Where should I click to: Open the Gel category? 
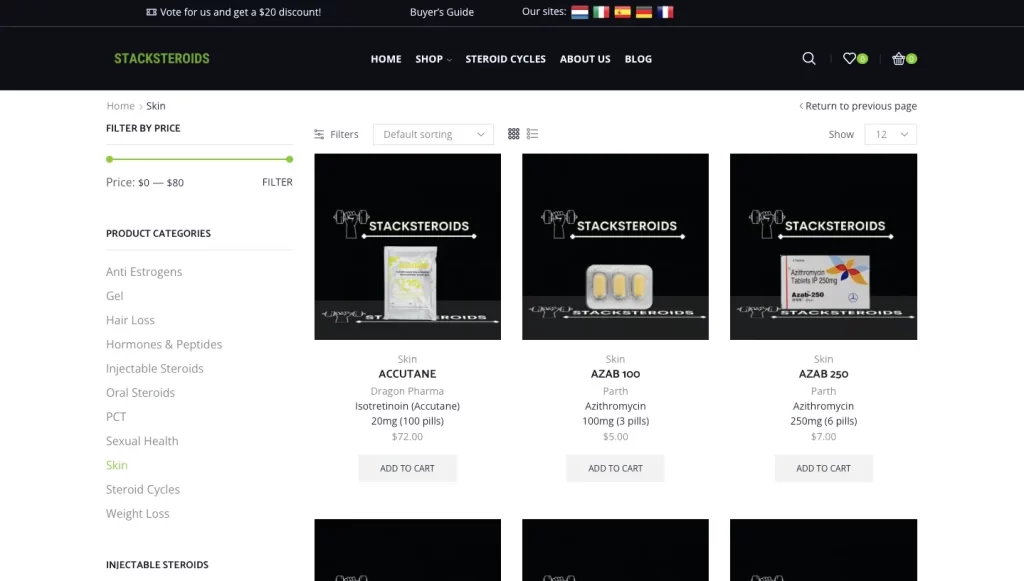pyautogui.click(x=114, y=296)
